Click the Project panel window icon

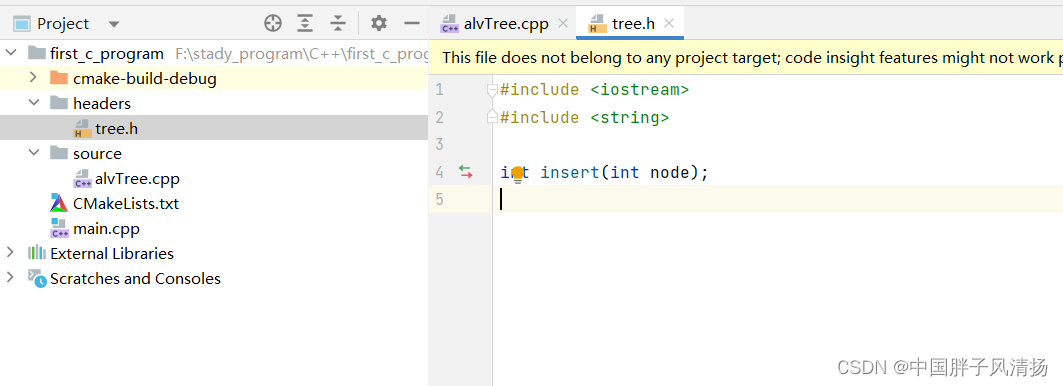[x=22, y=24]
